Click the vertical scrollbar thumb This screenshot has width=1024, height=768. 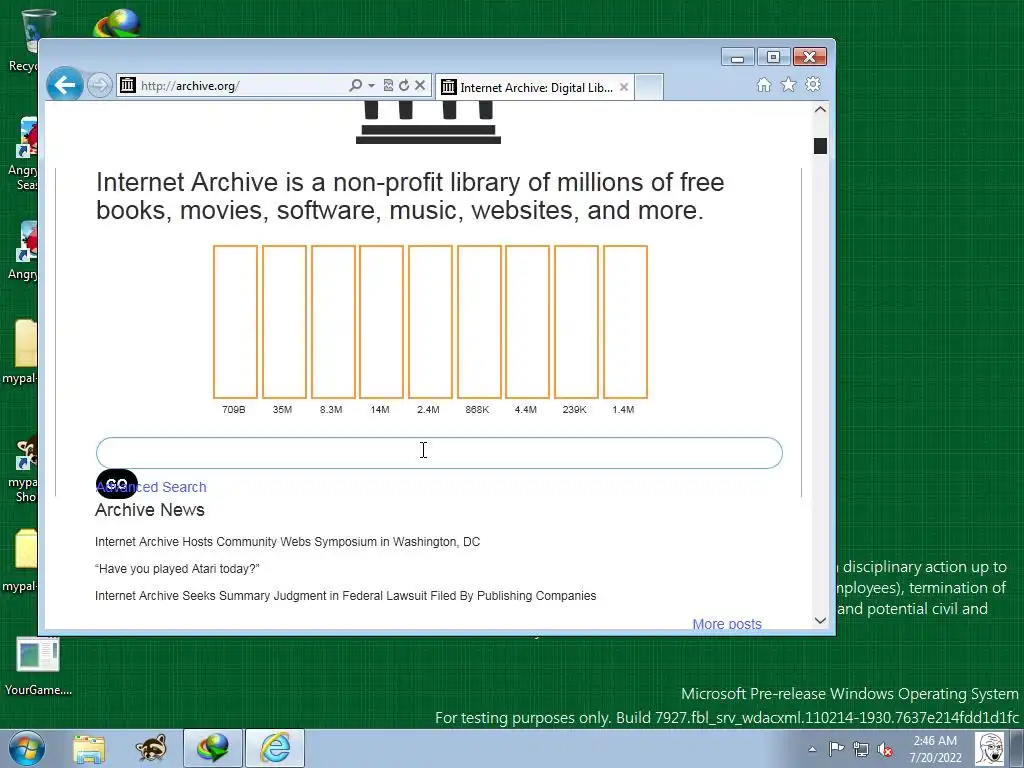click(820, 146)
